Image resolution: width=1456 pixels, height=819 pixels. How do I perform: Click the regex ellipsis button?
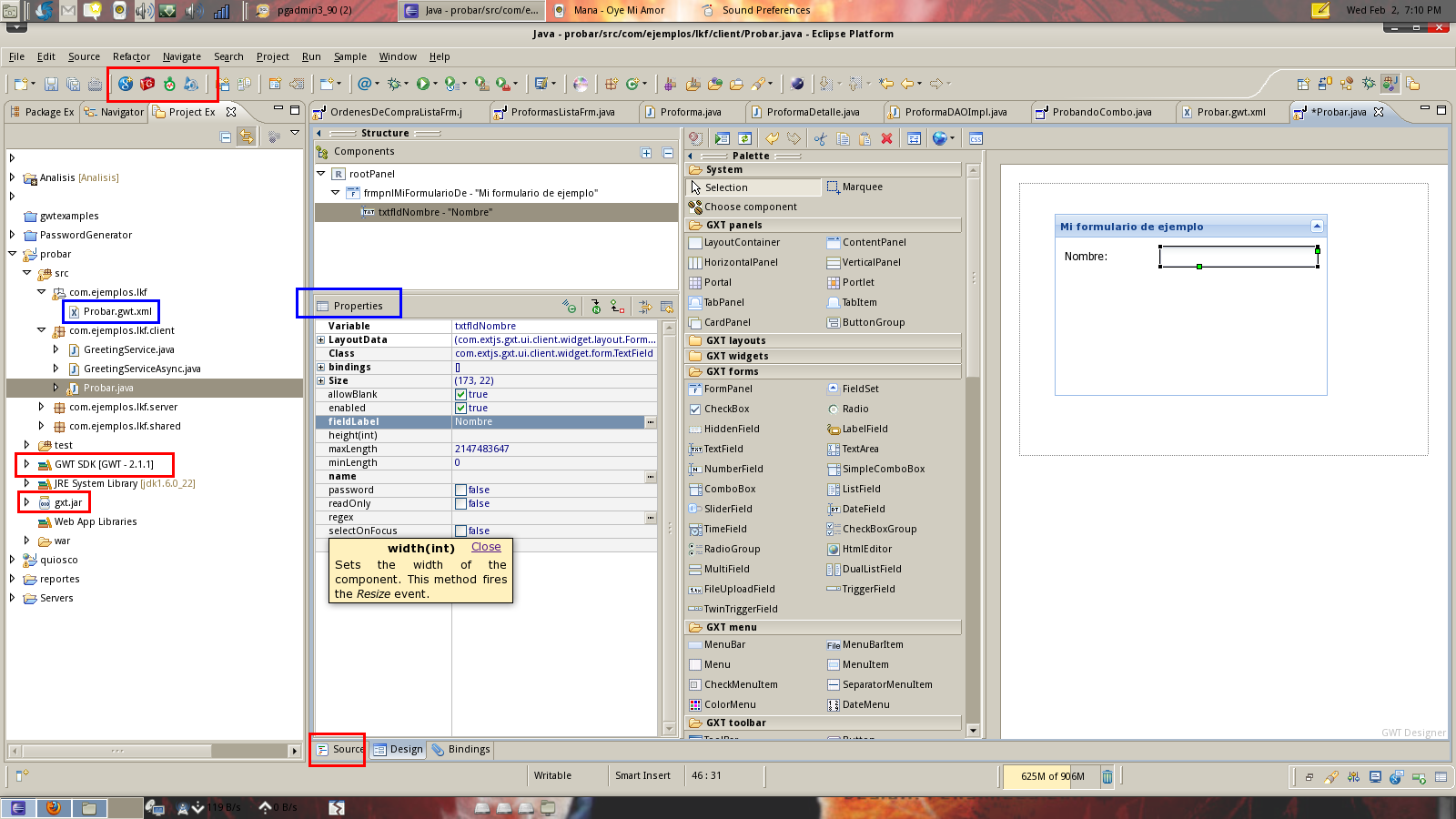coord(651,517)
